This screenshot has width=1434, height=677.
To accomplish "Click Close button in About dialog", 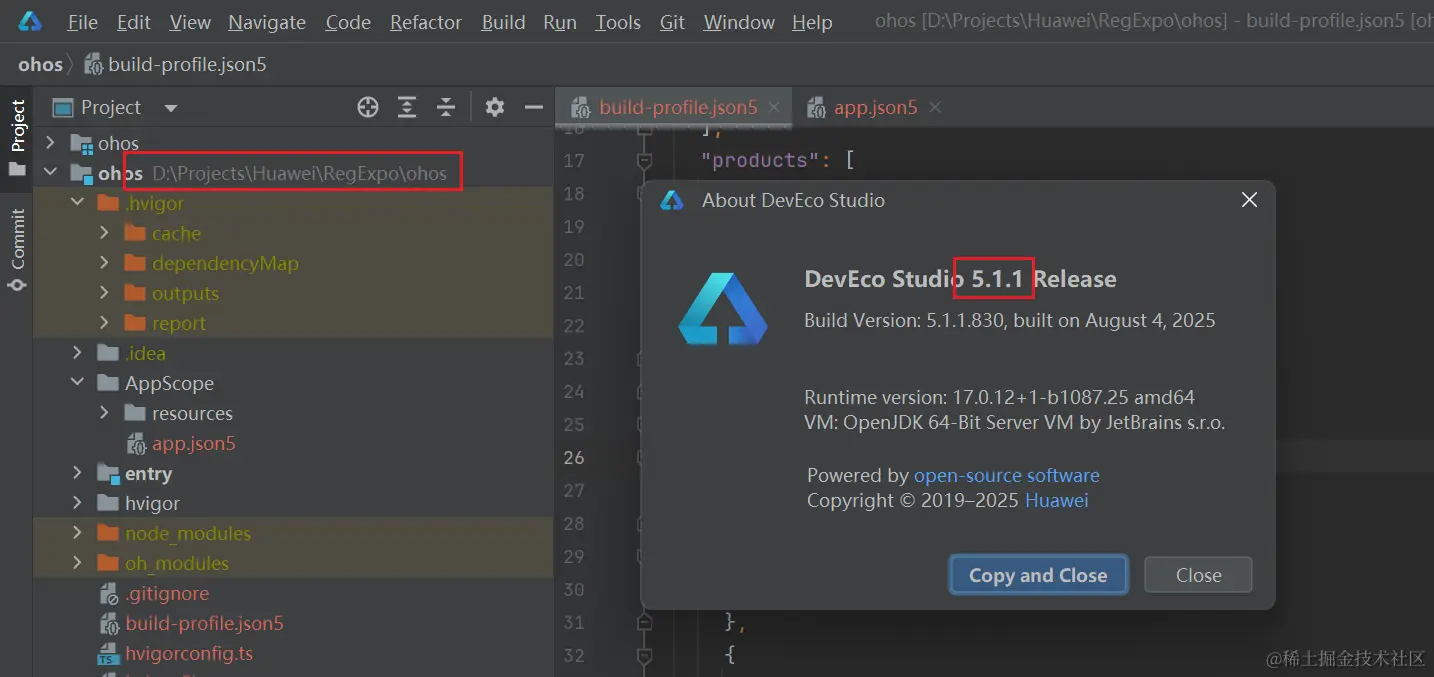I will click(x=1198, y=575).
